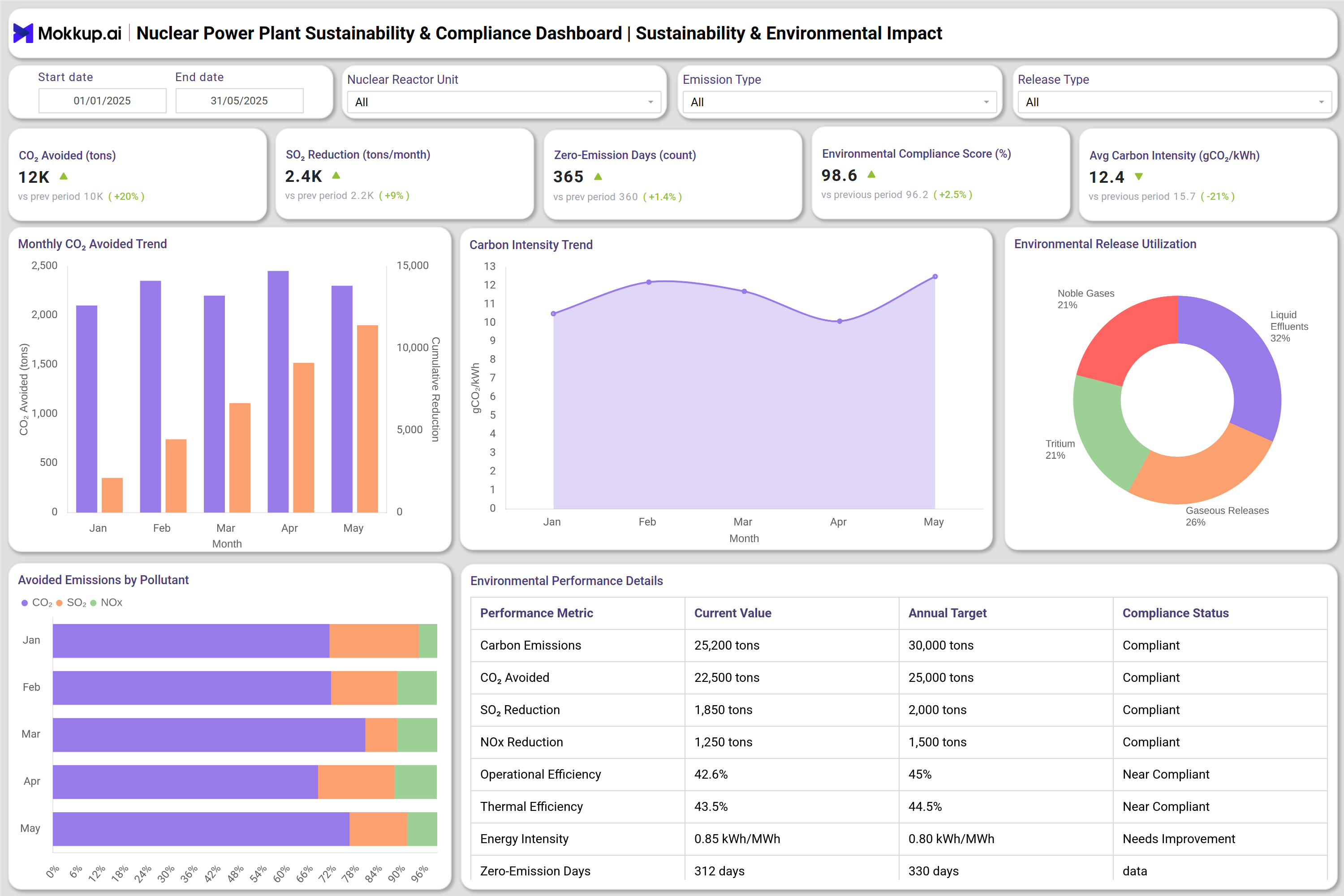This screenshot has width=1344, height=896.
Task: Click the Mar data point on Carbon Intensity
Action: [744, 292]
